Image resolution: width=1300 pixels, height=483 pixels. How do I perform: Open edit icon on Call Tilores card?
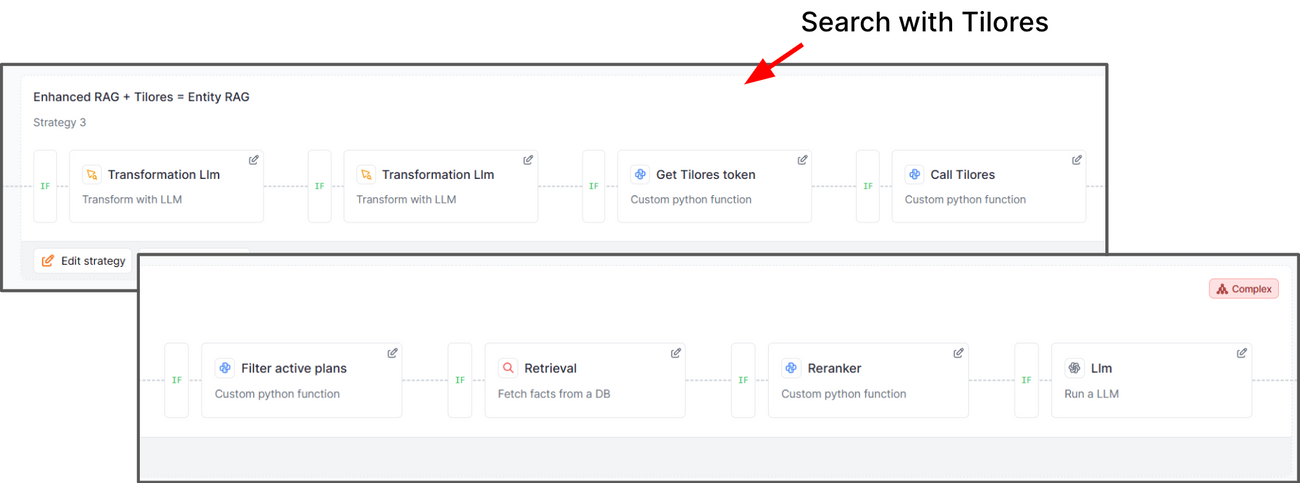coord(1077,160)
